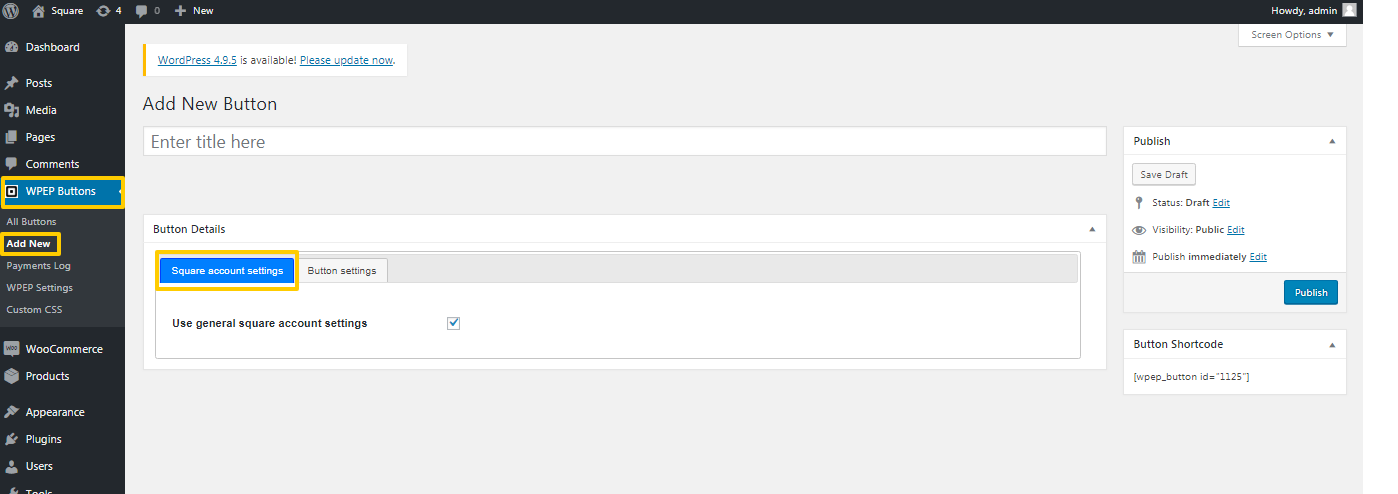Uncheck Use general square account settings
The width and height of the screenshot is (1398, 494).
[x=453, y=323]
